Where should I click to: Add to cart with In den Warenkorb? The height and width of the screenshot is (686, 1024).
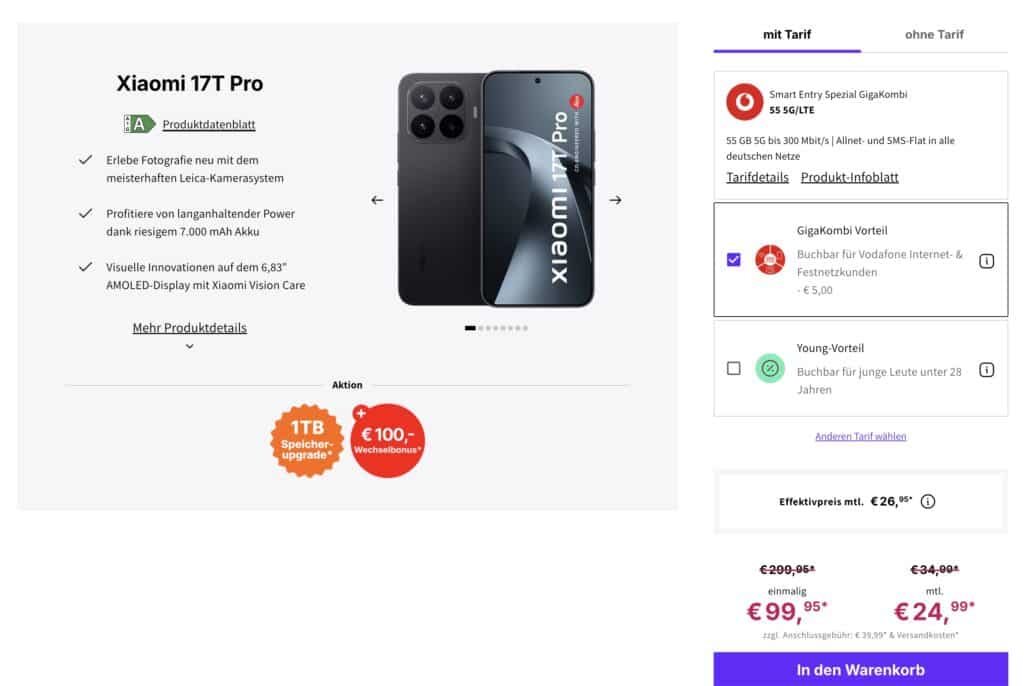coord(860,670)
